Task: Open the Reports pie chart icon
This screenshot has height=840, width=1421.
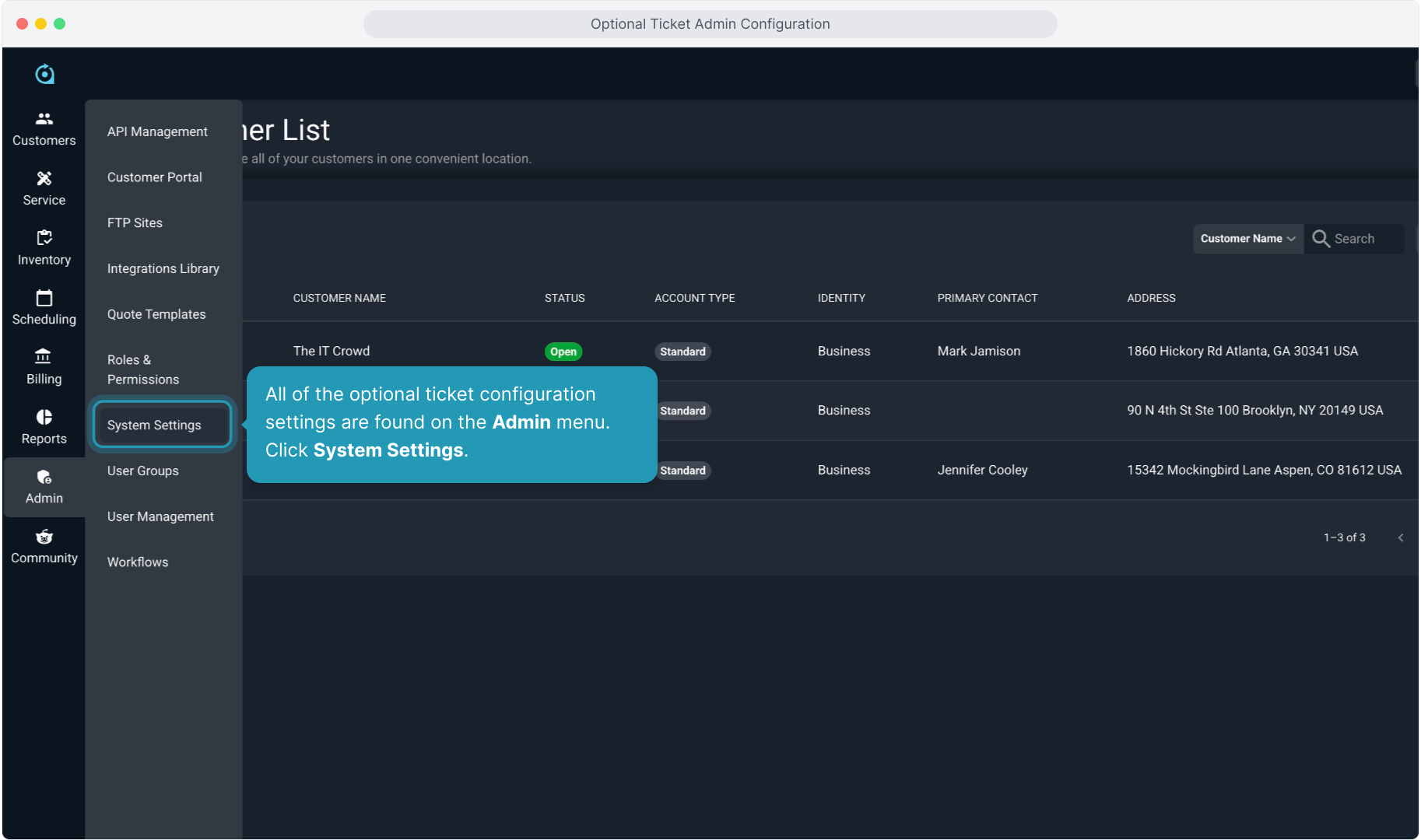Action: tap(44, 417)
